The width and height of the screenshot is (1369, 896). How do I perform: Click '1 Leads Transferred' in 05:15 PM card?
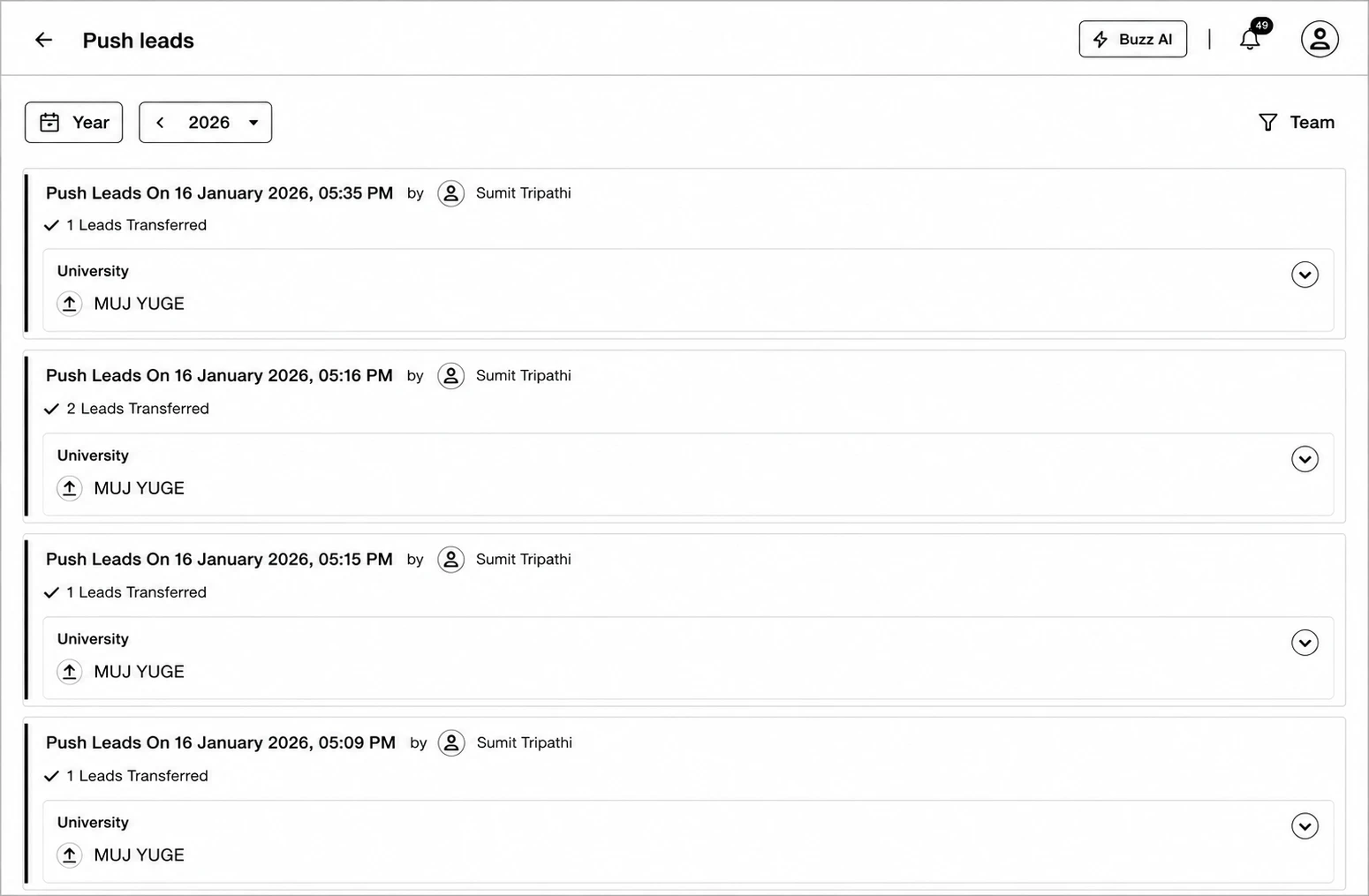[137, 592]
